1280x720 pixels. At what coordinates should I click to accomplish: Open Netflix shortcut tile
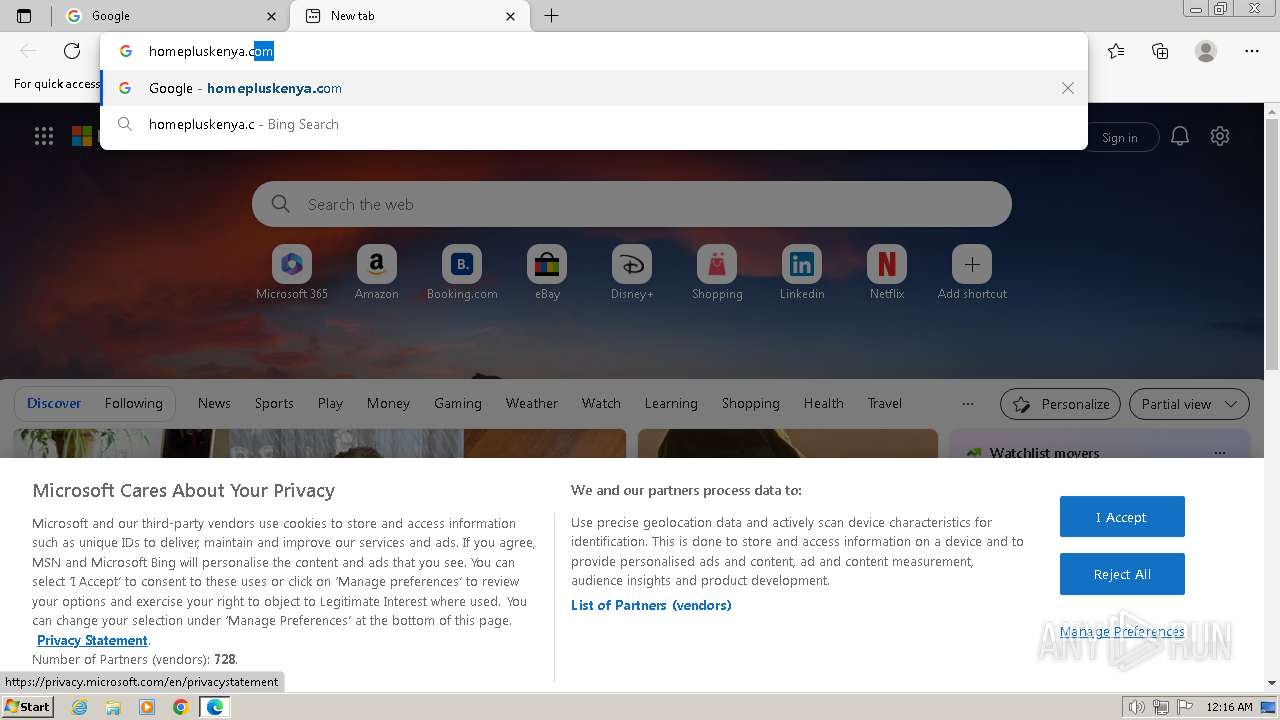pos(887,272)
